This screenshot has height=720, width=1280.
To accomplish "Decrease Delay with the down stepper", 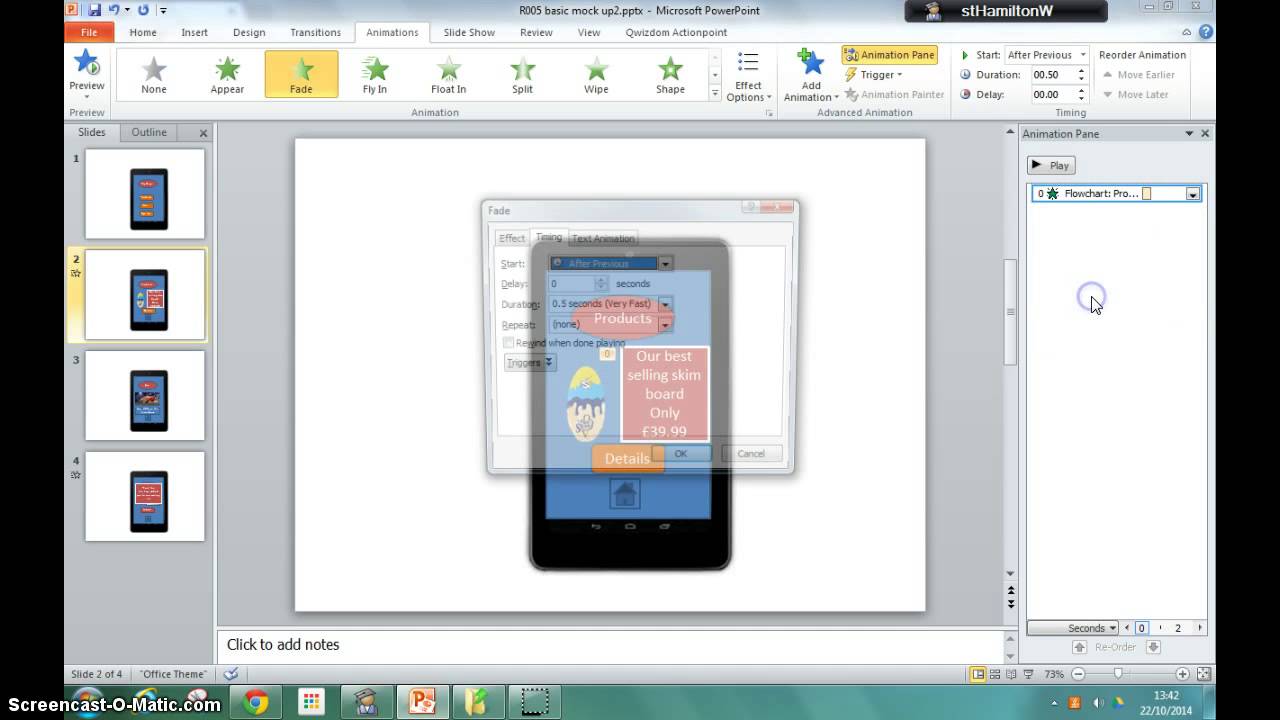I will [1081, 99].
